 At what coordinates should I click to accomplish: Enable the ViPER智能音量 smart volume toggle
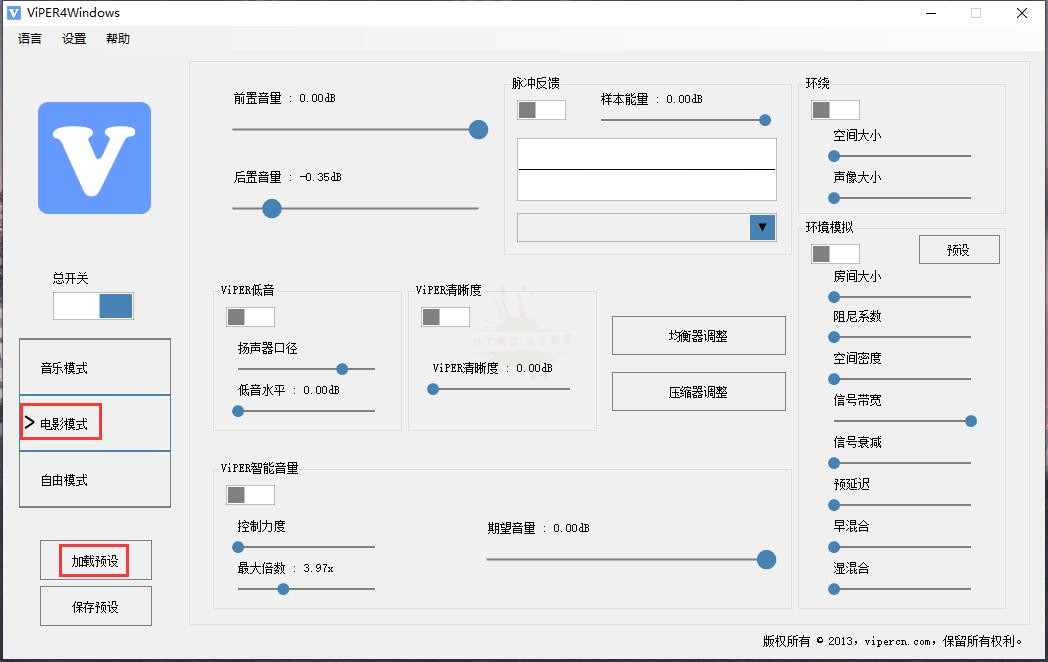pos(249,494)
